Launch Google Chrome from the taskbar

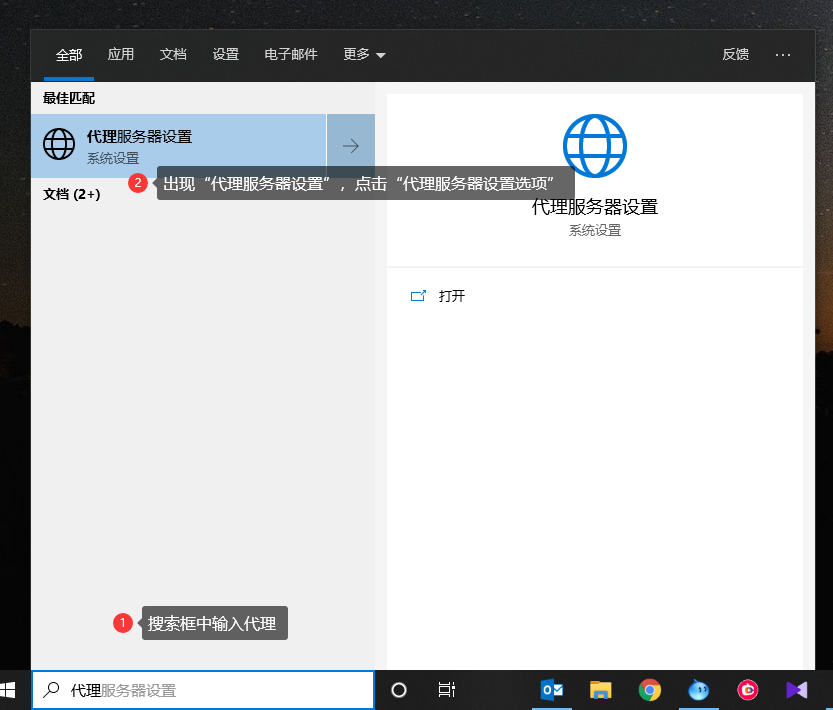click(x=650, y=690)
